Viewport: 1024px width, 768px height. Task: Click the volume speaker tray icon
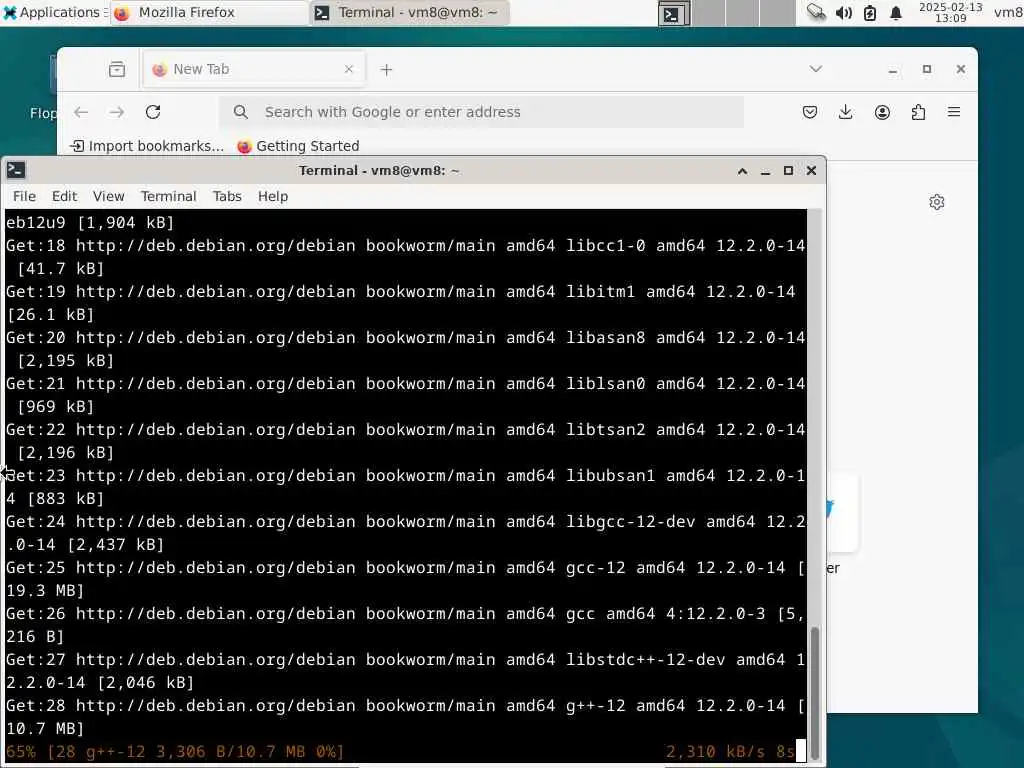click(843, 13)
